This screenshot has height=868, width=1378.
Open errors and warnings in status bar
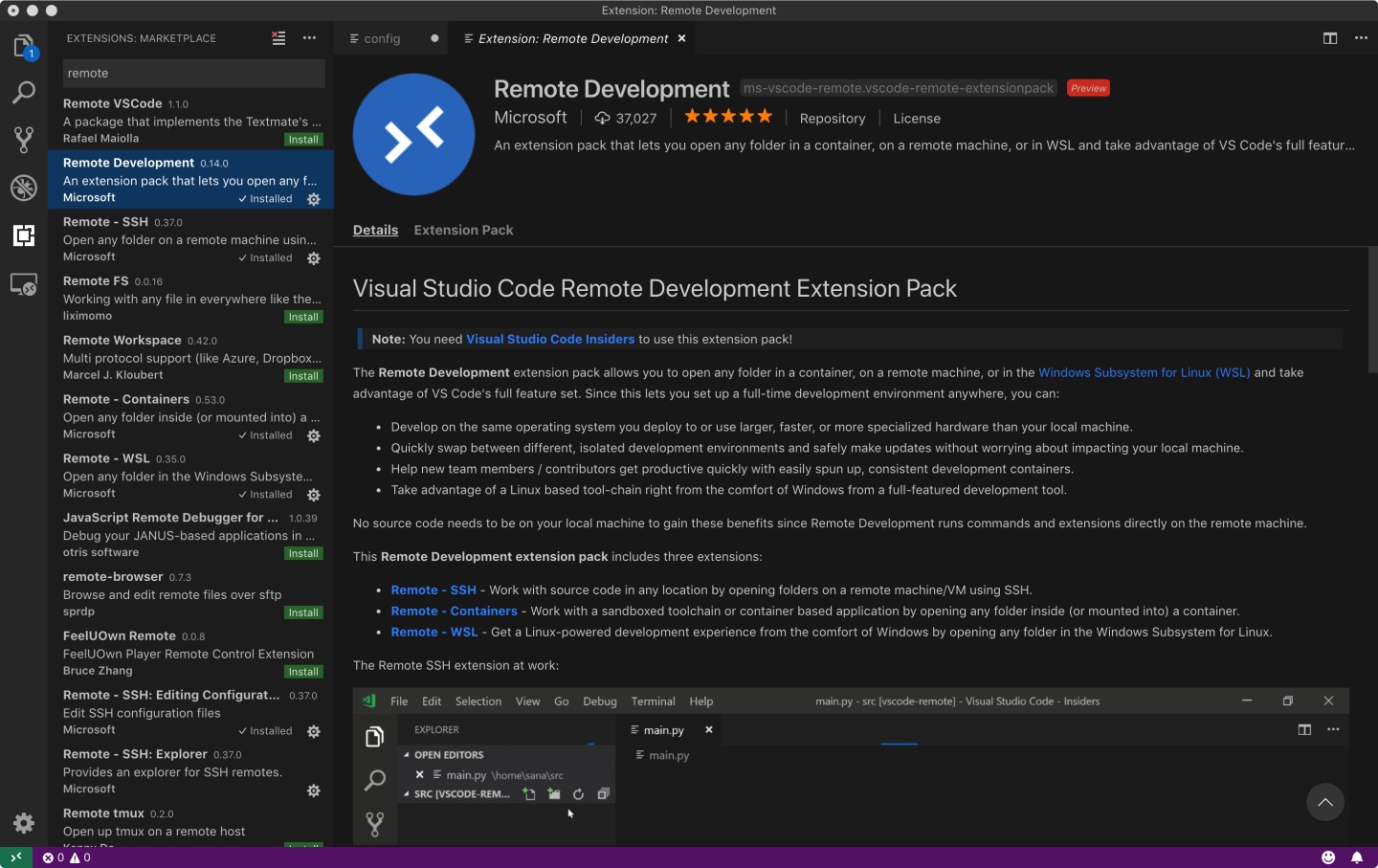pyautogui.click(x=67, y=857)
